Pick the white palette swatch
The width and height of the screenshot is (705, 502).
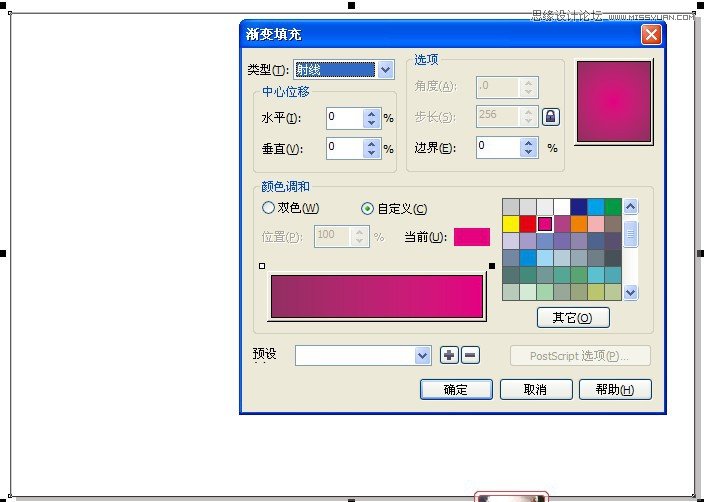pos(562,207)
